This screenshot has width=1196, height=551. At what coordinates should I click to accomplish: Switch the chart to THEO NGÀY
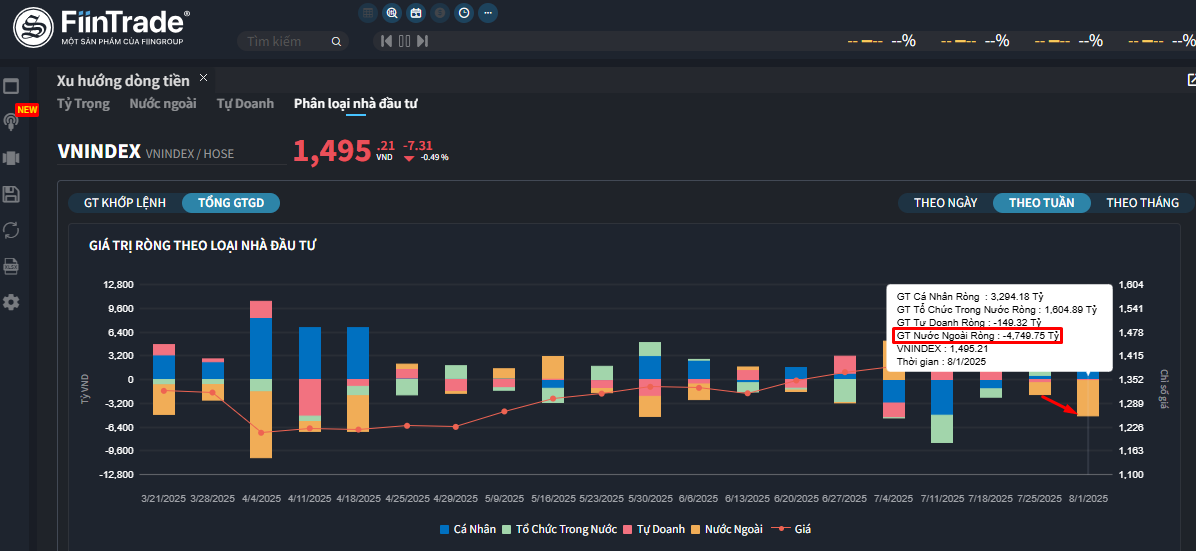point(946,203)
